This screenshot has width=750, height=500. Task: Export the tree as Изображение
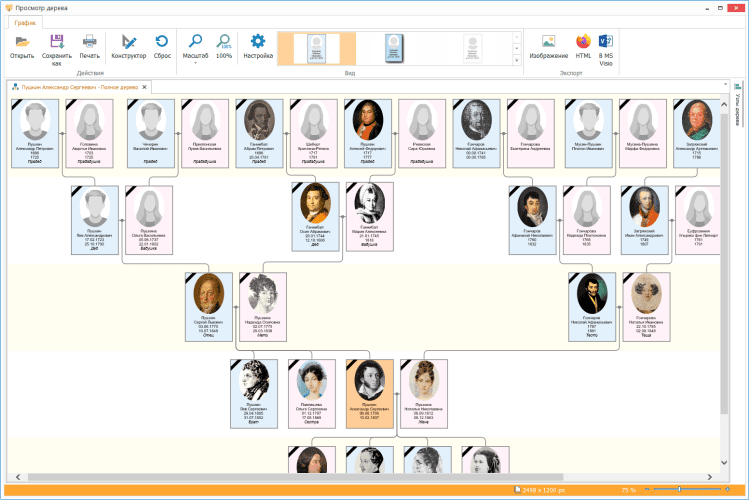click(x=549, y=47)
